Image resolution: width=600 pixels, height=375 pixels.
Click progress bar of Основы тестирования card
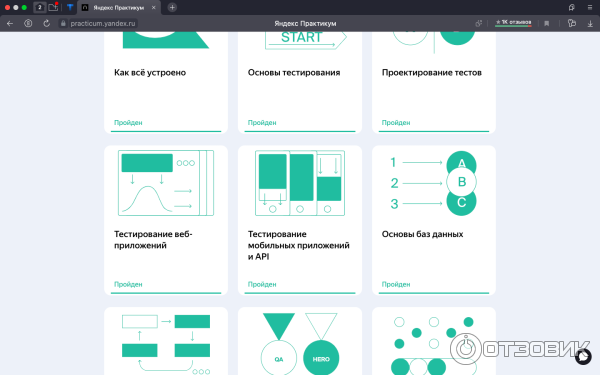click(300, 131)
